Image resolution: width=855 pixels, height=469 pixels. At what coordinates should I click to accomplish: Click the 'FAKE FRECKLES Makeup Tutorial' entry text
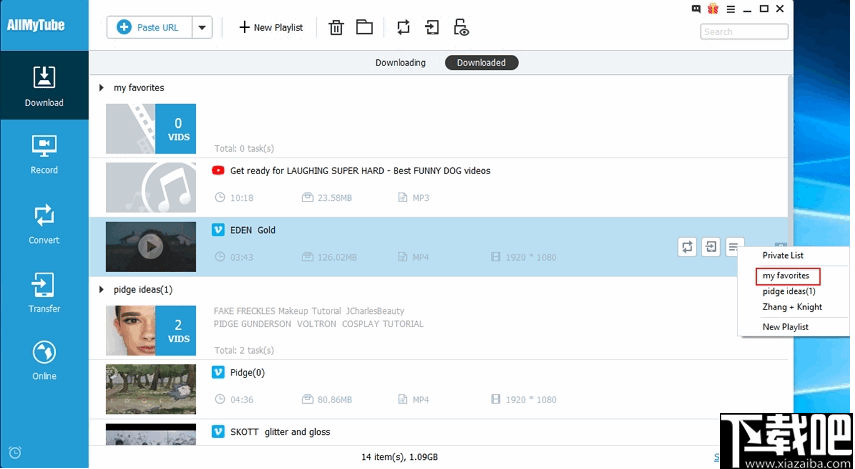tap(309, 311)
